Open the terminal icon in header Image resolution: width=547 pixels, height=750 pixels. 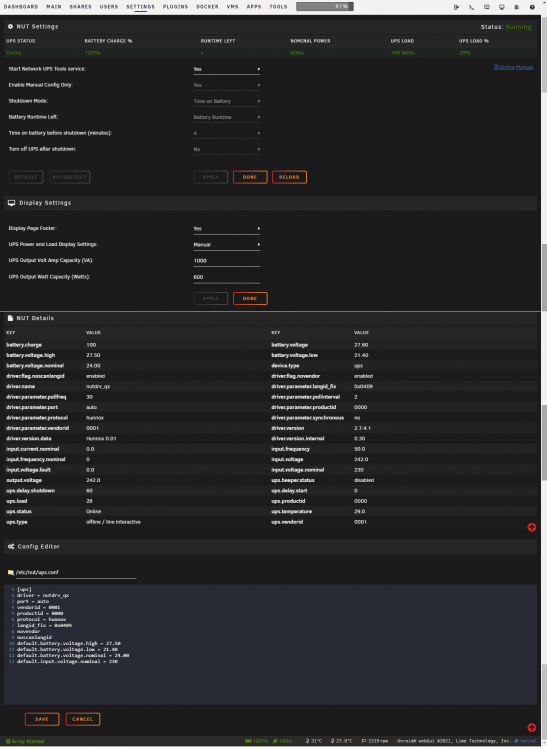pyautogui.click(x=471, y=7)
